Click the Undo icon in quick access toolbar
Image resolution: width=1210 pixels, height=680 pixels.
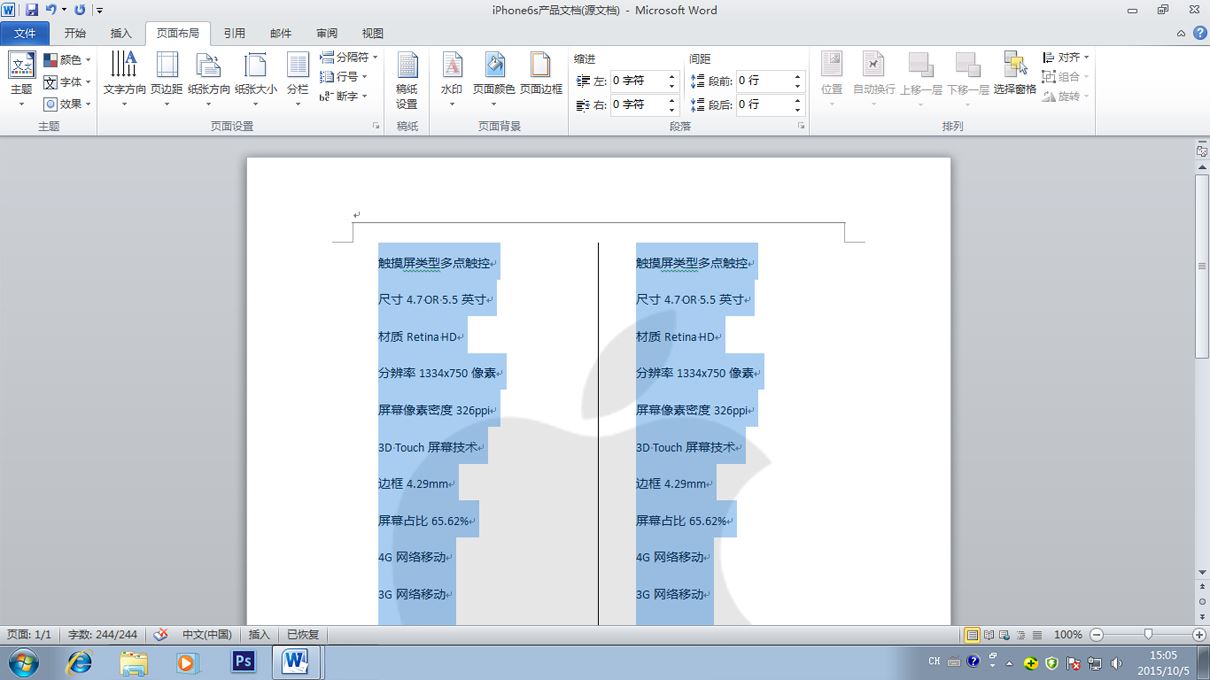pos(51,10)
